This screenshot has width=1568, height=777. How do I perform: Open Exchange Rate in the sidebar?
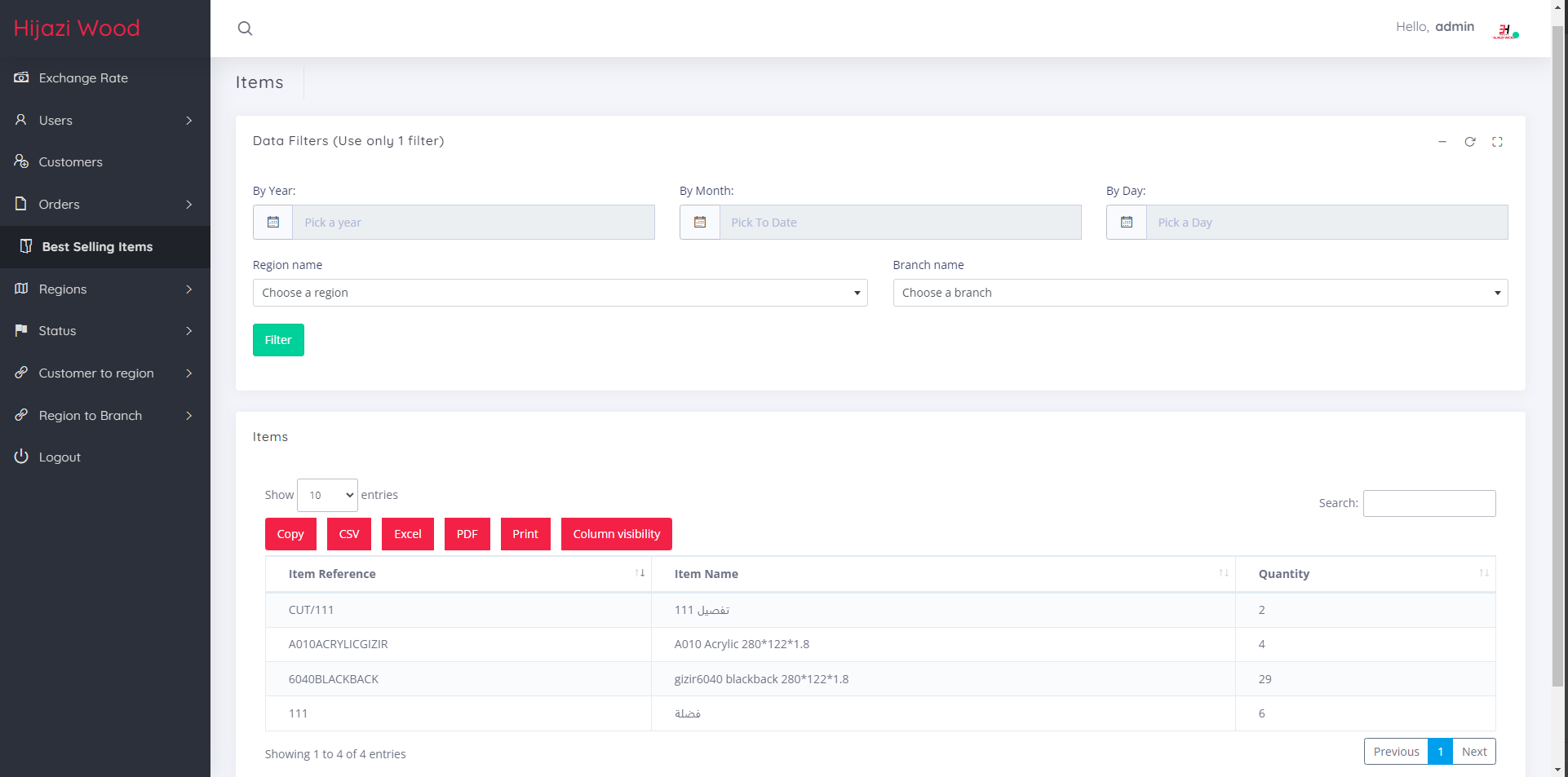(83, 78)
